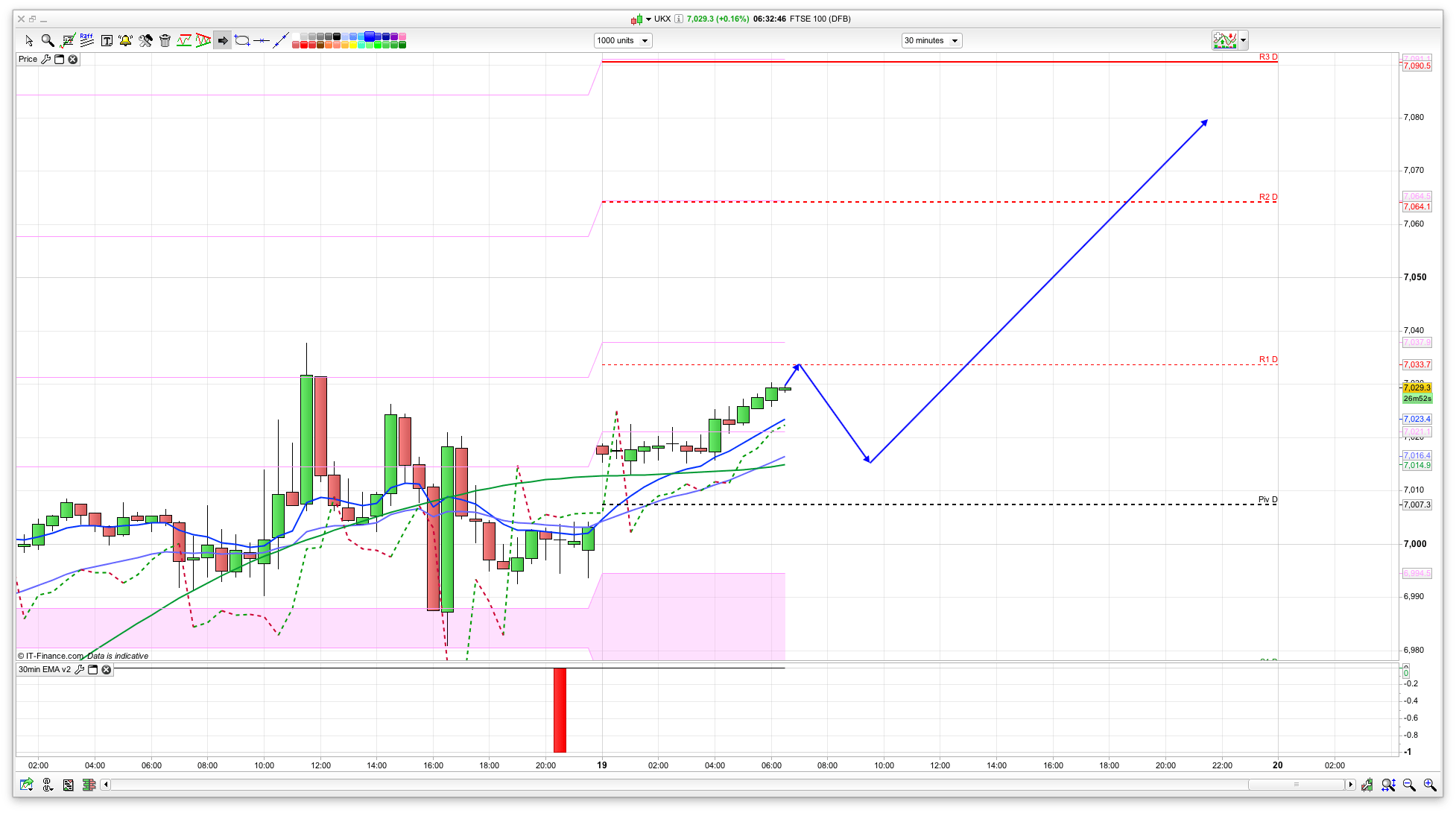
Task: Close the Price panel
Action: tap(73, 60)
